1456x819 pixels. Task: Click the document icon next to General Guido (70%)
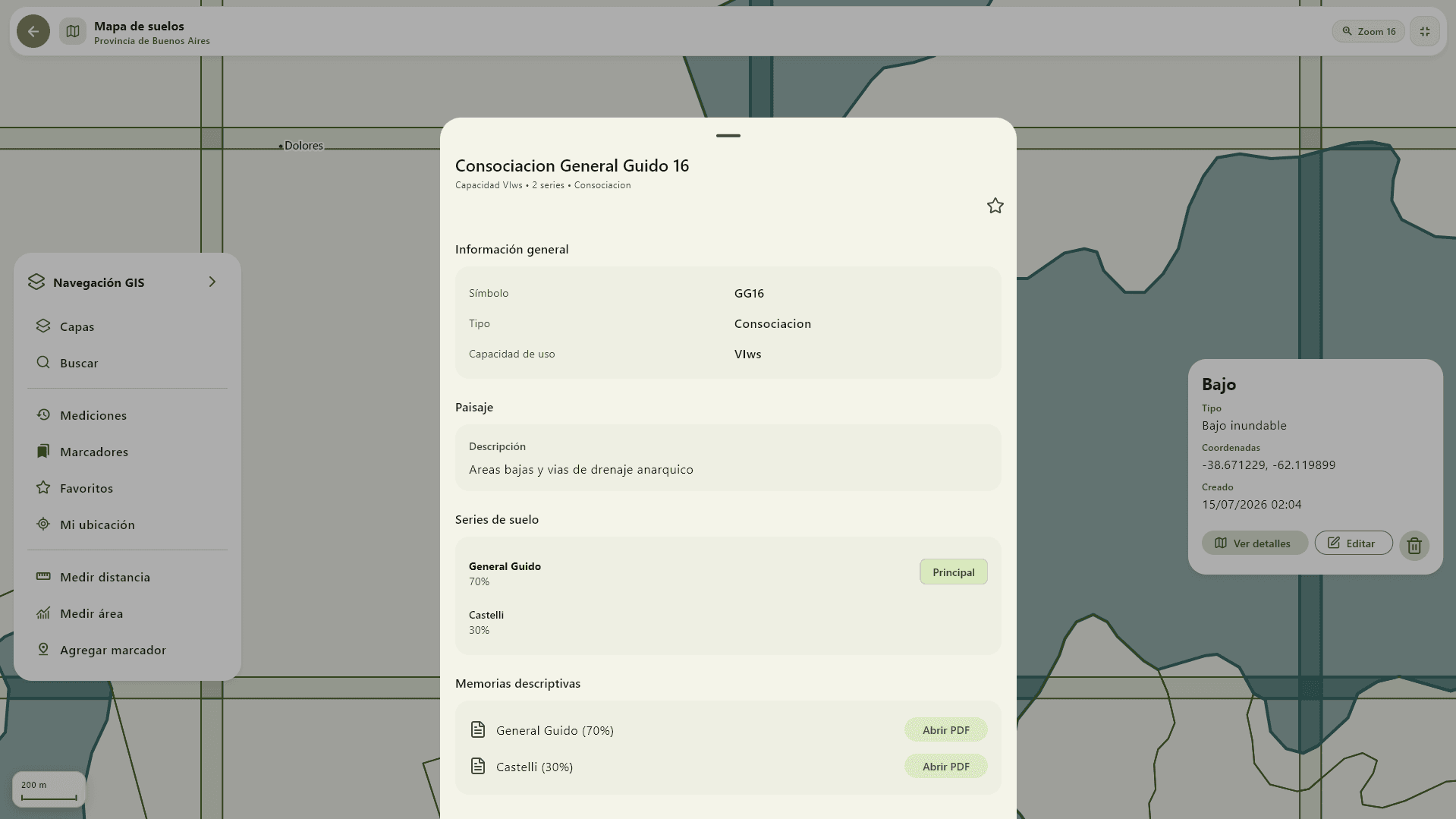pos(478,729)
